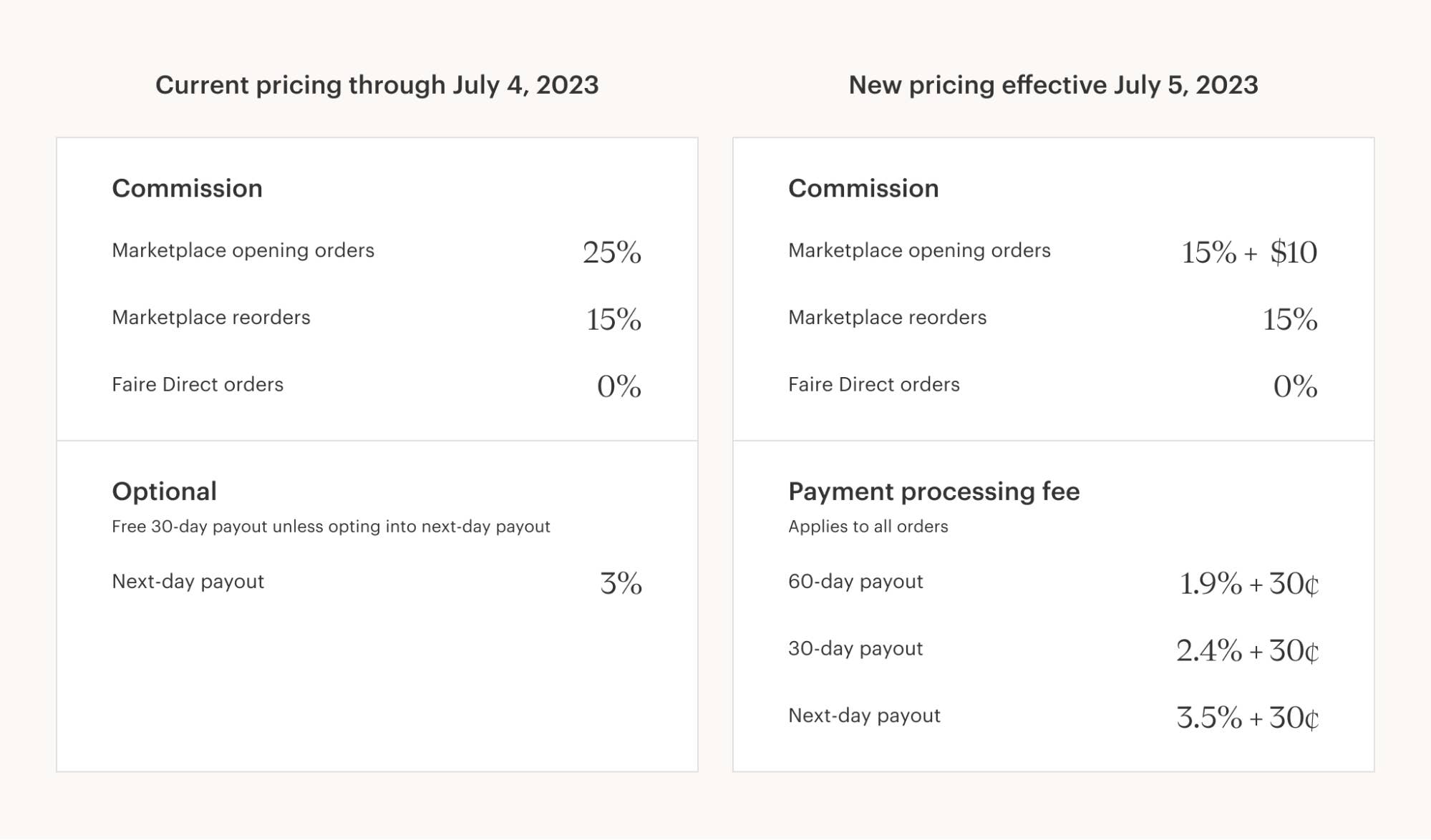Click the 3% next-day payout value

(x=621, y=584)
